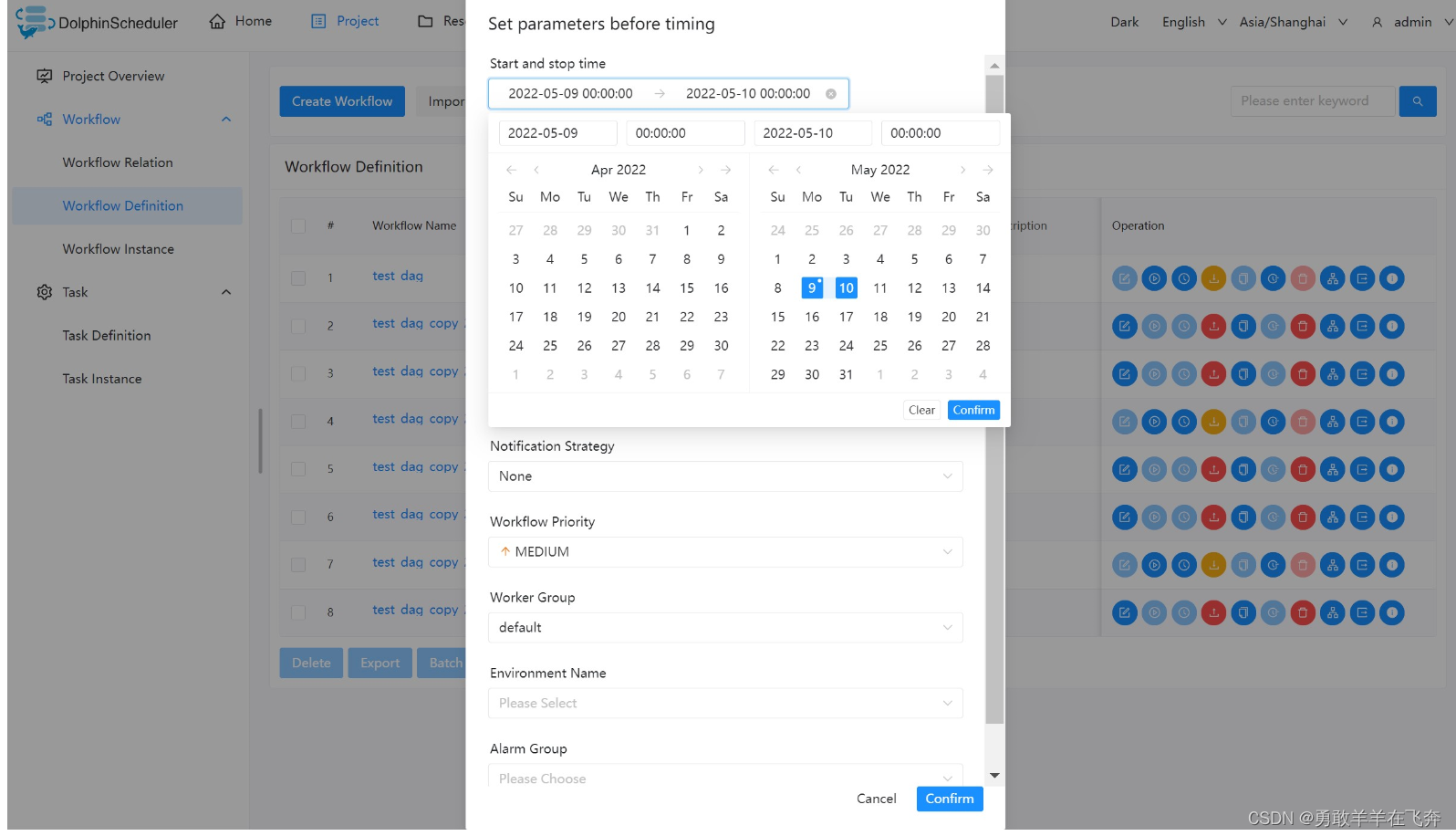Image resolution: width=1456 pixels, height=836 pixels.
Task: Check the checkbox for workflow row 8
Action: pos(298,612)
